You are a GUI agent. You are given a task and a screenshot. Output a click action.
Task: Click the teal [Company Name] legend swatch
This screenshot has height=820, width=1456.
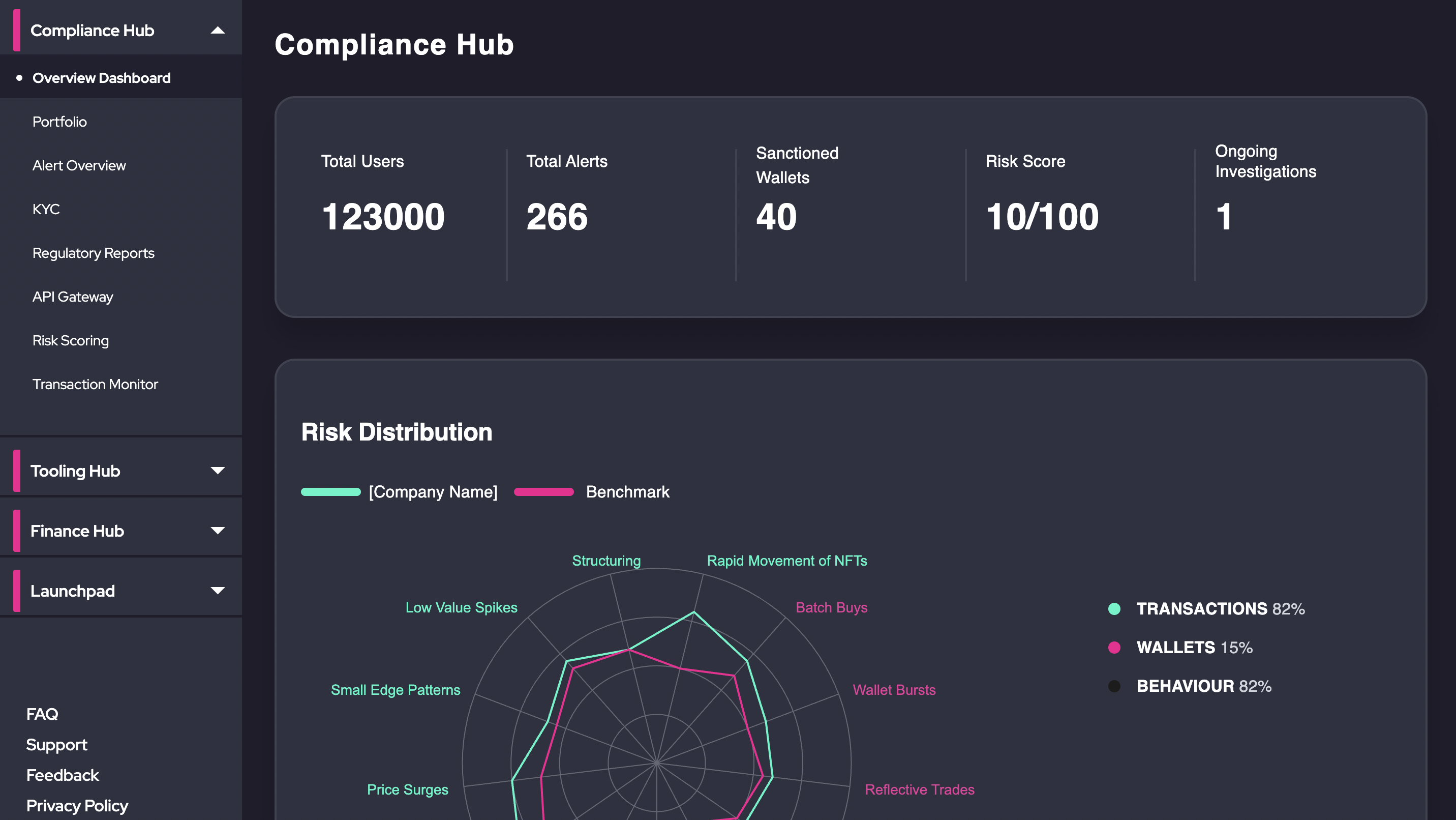(x=330, y=492)
